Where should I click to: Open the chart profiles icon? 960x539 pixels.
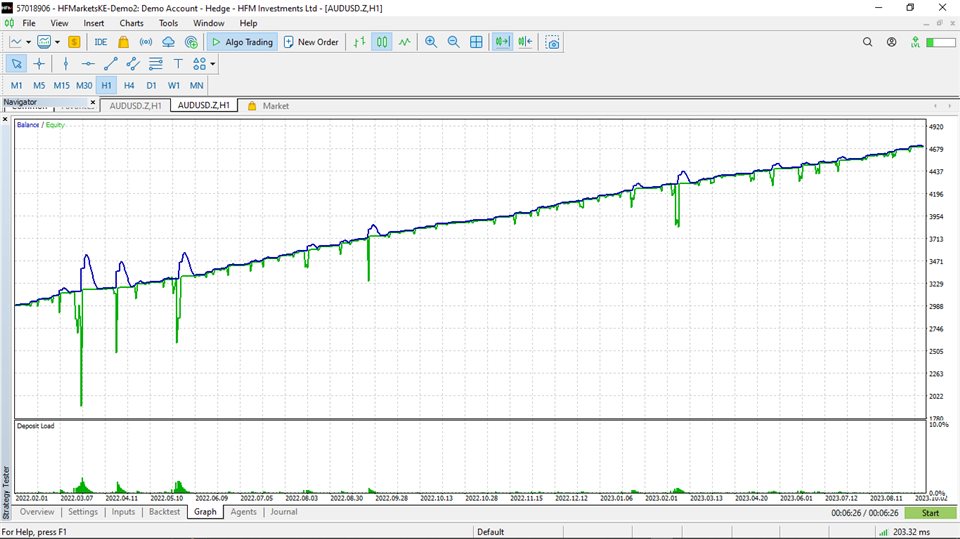[44, 42]
